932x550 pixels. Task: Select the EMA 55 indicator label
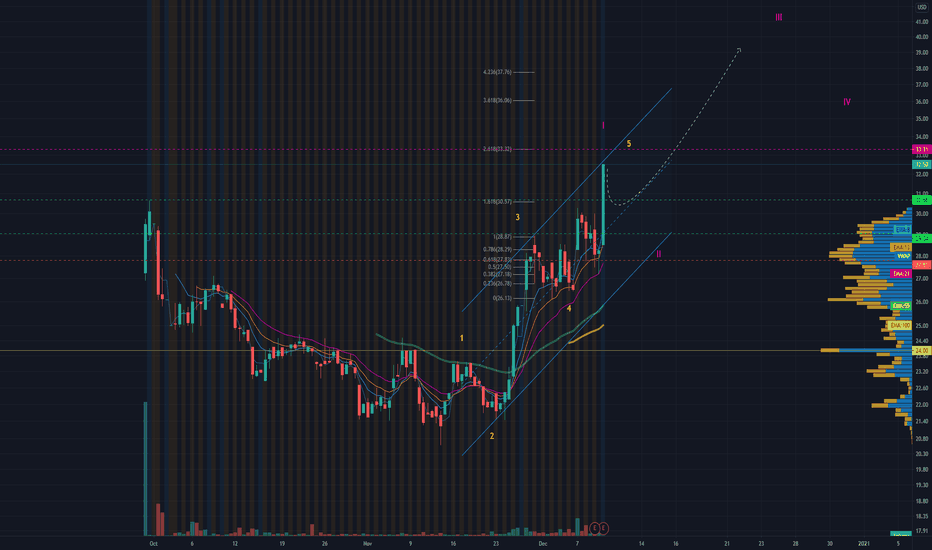pyautogui.click(x=901, y=306)
